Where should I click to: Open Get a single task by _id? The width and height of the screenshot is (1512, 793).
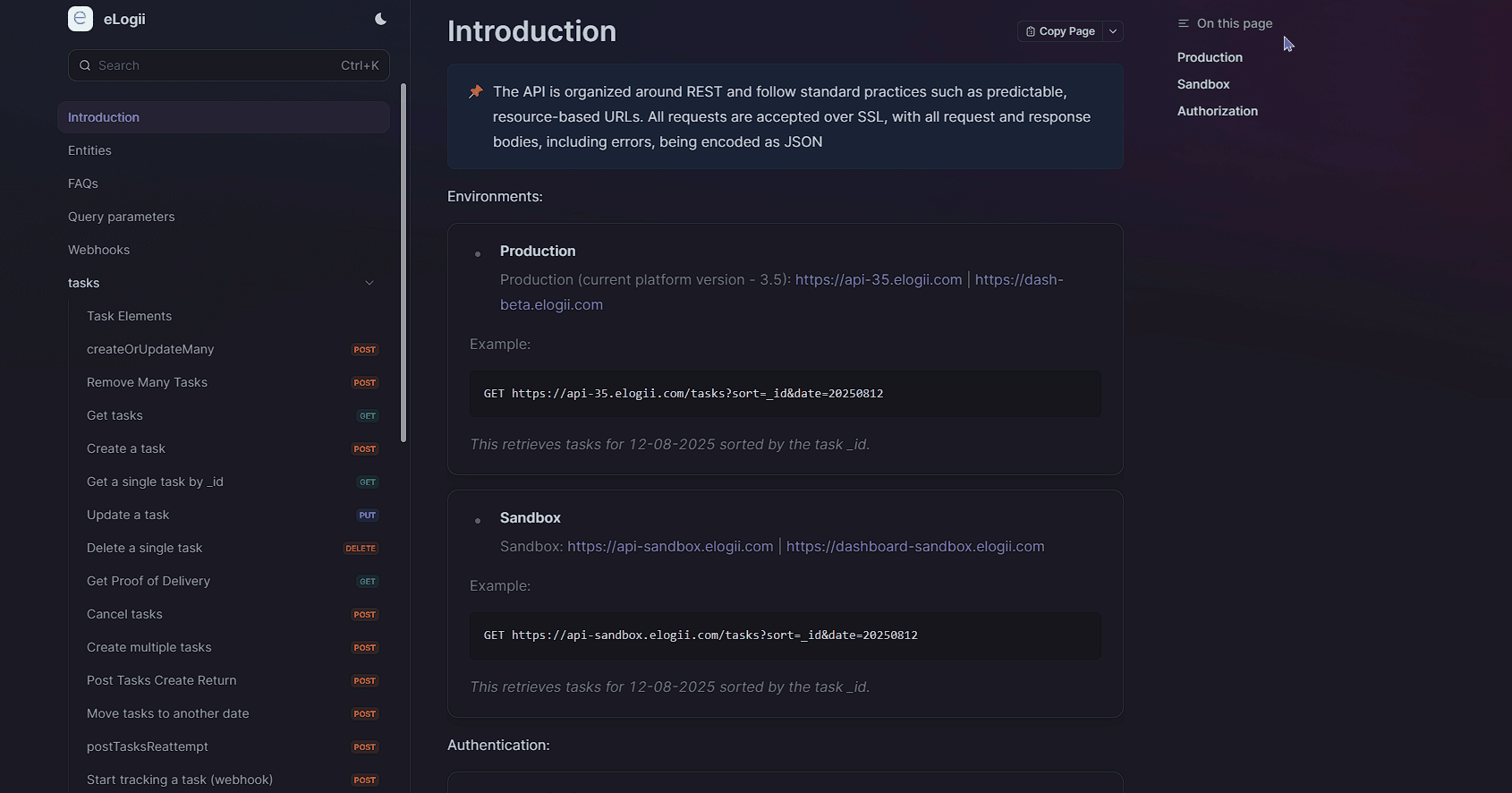coord(155,482)
